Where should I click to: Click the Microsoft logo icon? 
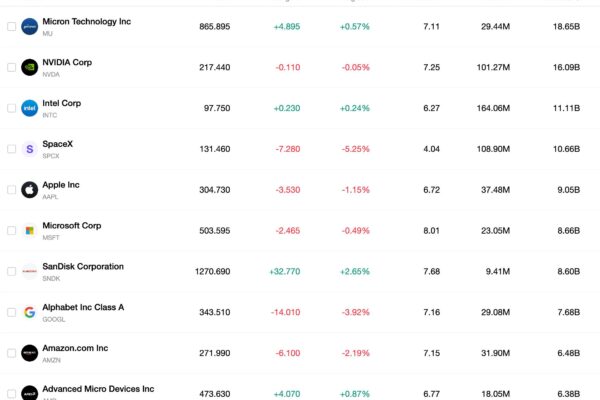click(x=29, y=230)
